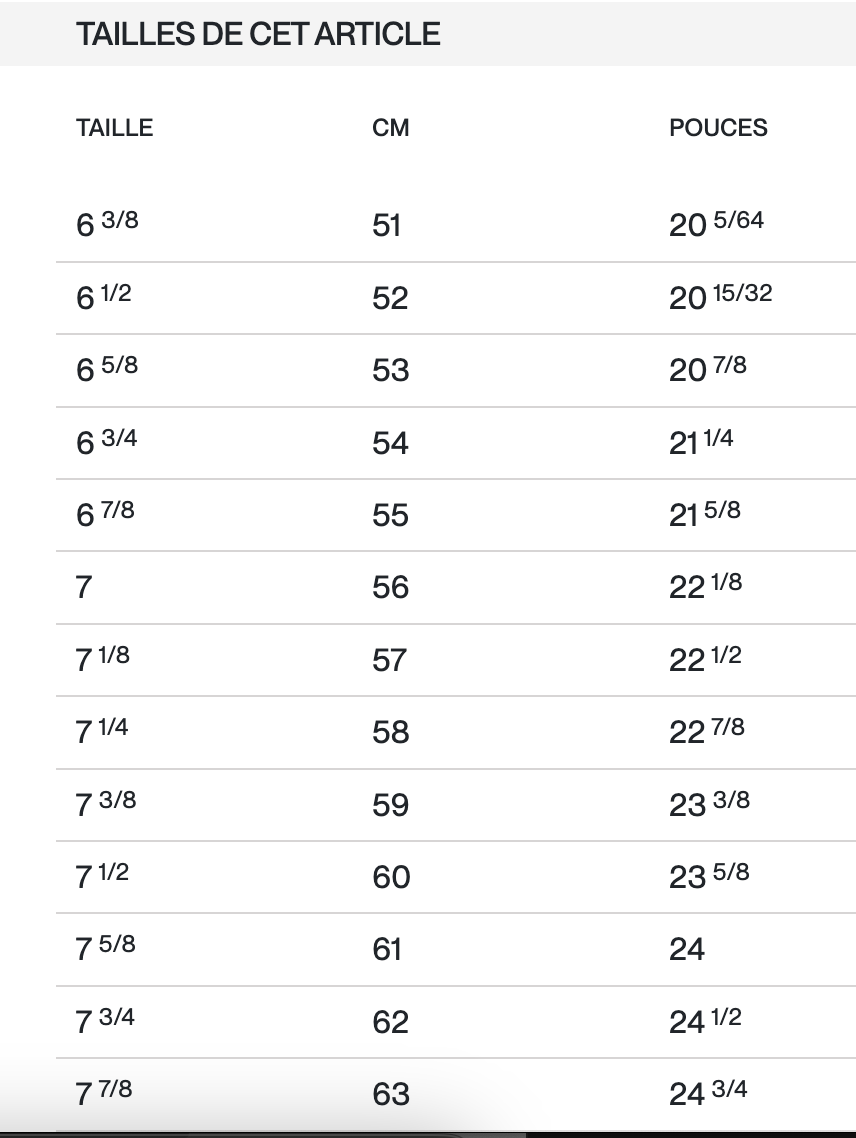Select the 63 cm measurement
The width and height of the screenshot is (856, 1138).
click(x=390, y=1094)
